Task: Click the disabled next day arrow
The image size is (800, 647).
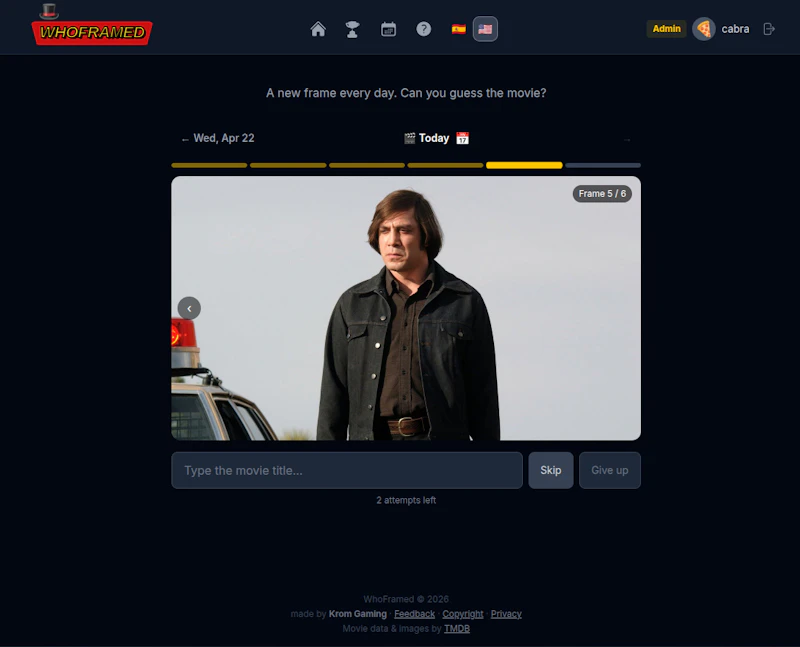Action: [627, 139]
